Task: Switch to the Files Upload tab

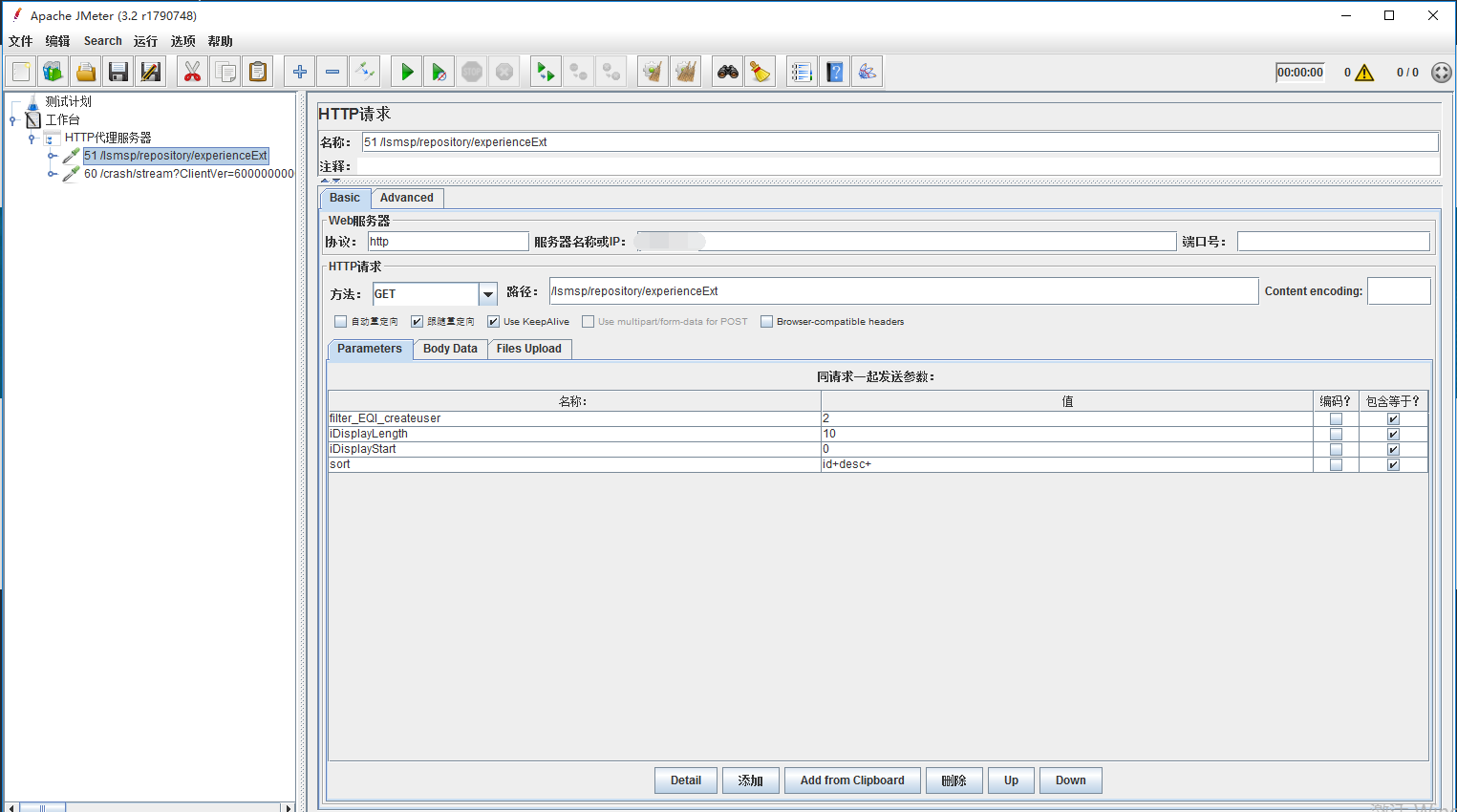Action: click(529, 349)
